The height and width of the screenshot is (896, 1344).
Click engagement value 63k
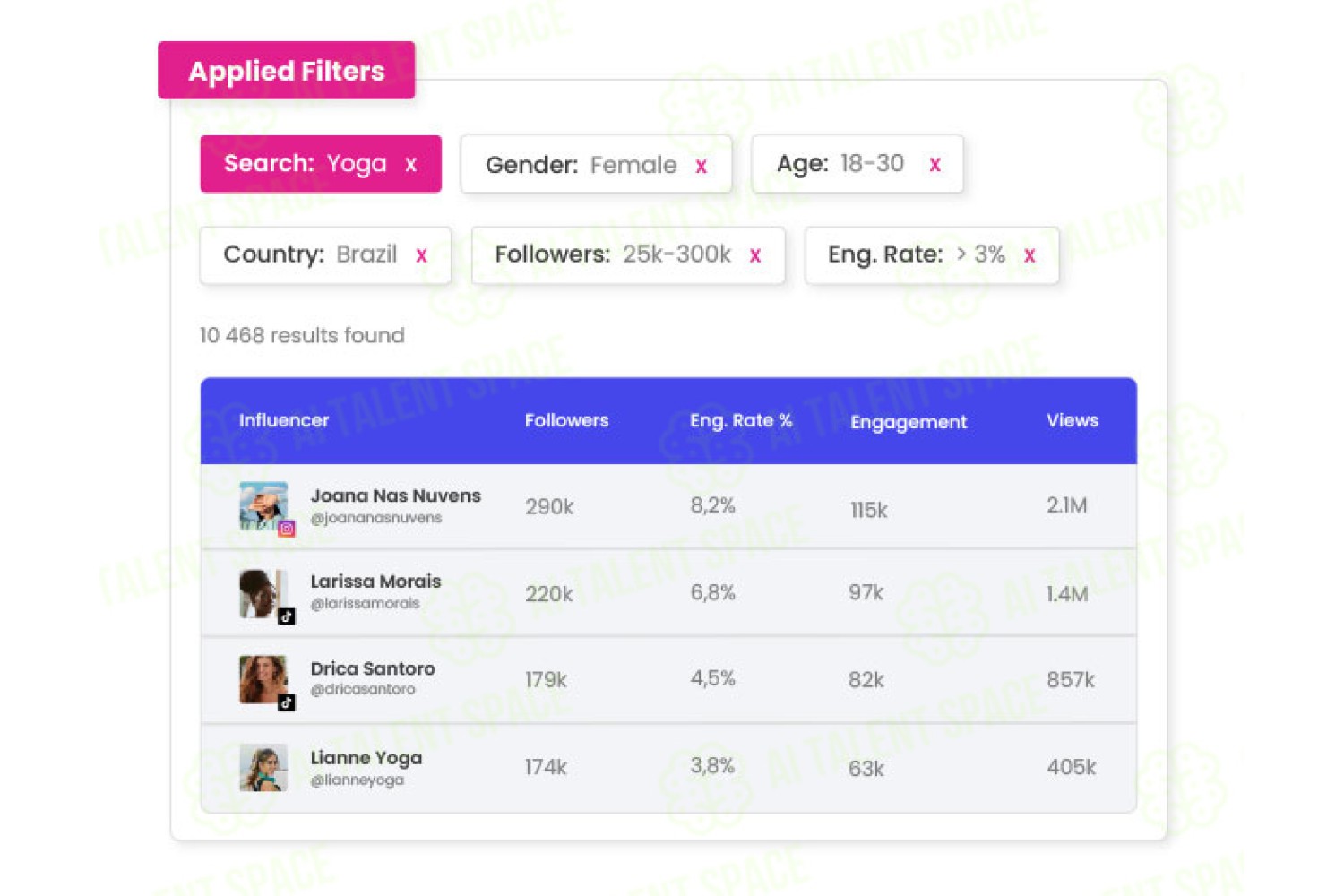point(866,769)
